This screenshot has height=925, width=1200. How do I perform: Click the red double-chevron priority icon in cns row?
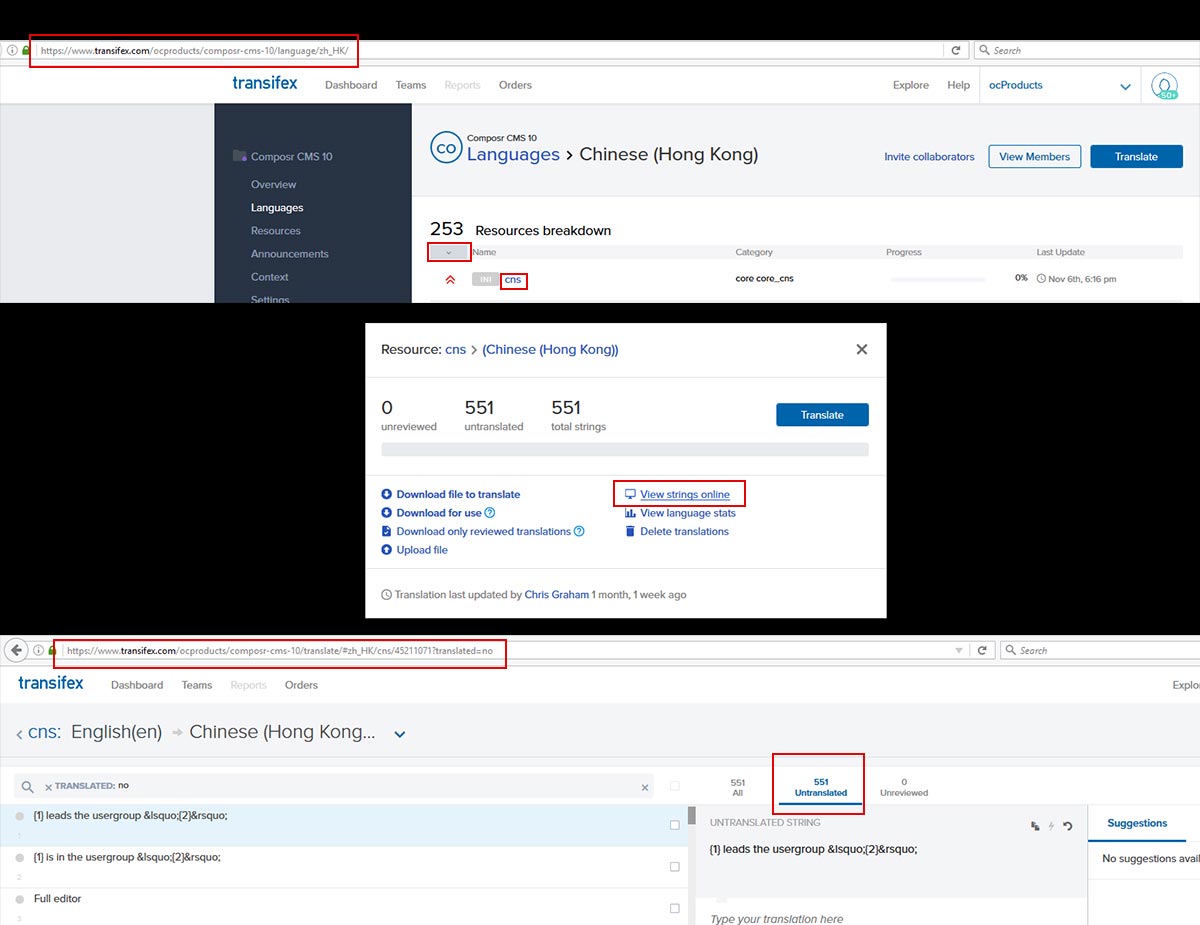pyautogui.click(x=450, y=279)
